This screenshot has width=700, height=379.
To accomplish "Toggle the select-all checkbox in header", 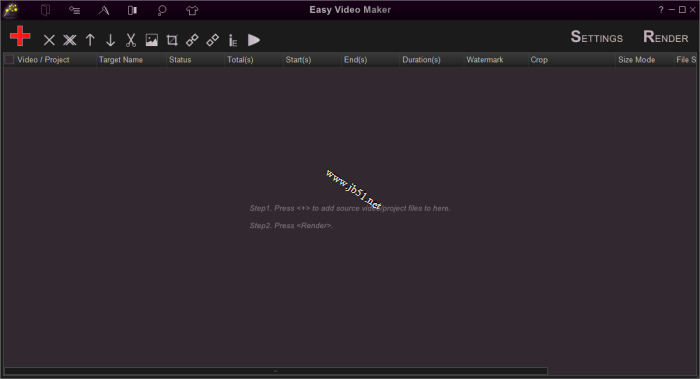I will (x=9, y=59).
